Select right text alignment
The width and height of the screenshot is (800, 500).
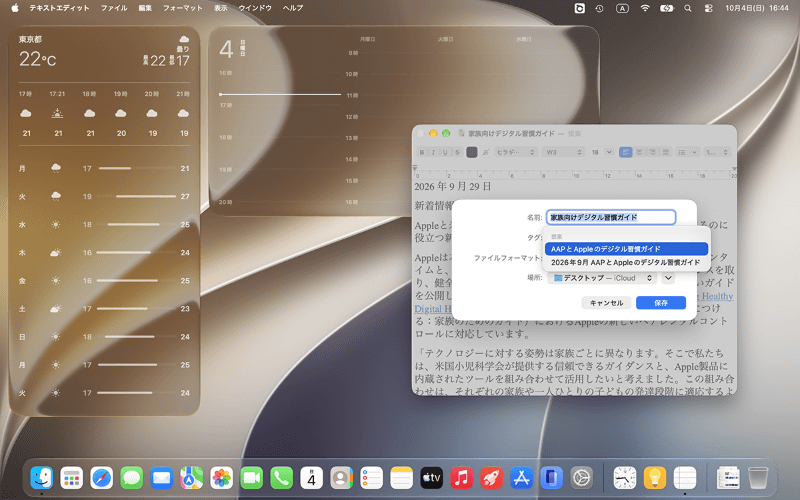pos(652,152)
